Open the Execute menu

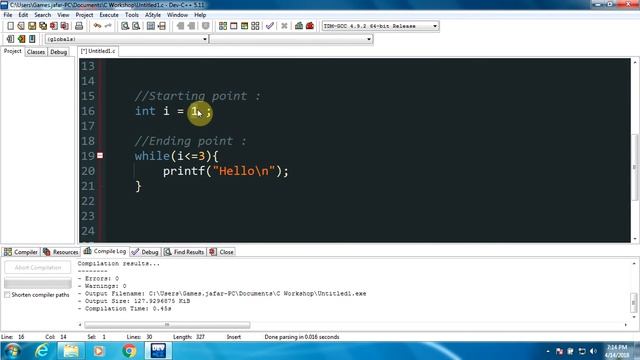click(109, 15)
